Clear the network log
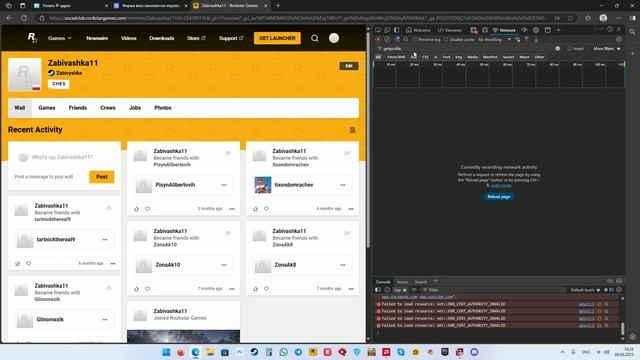The width and height of the screenshot is (640, 360). (x=387, y=40)
